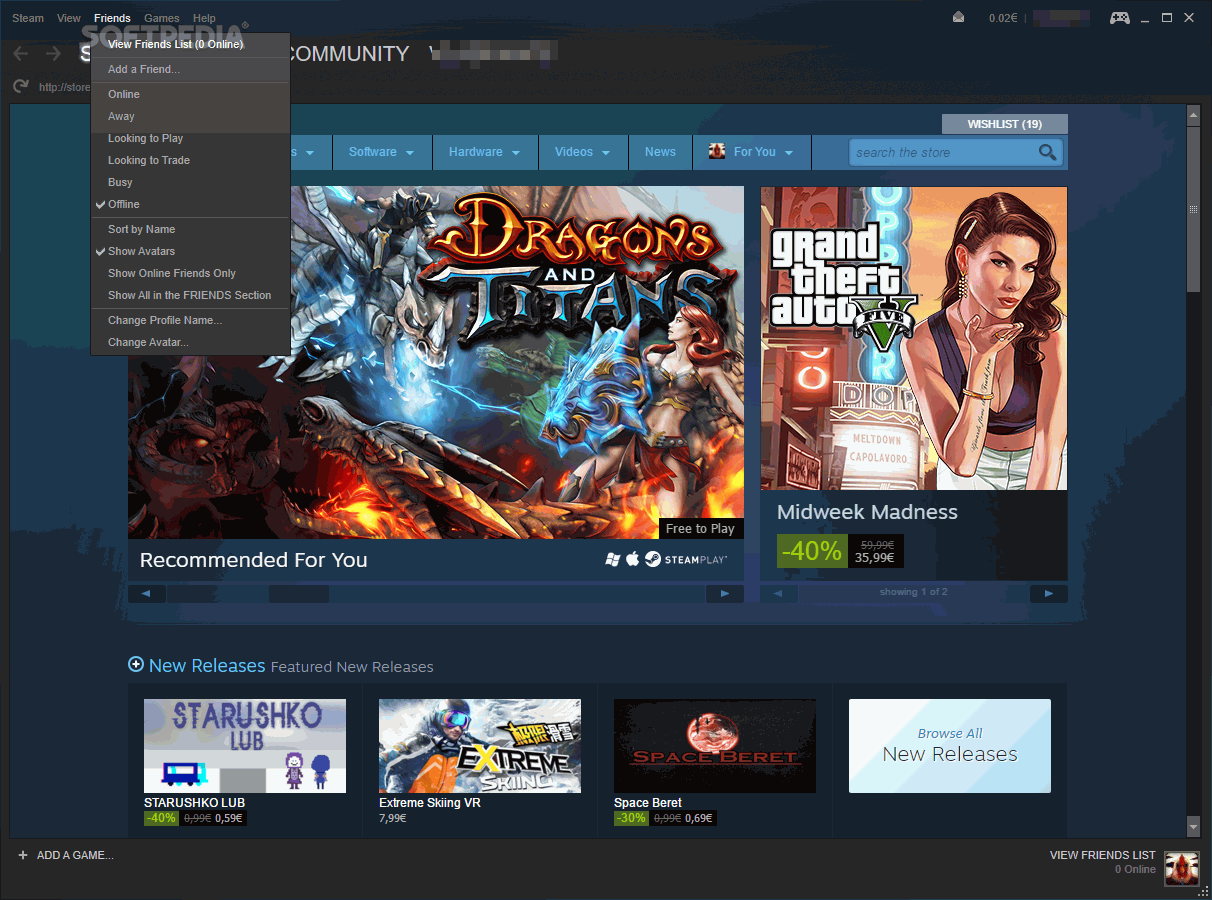Open the New Releases heading link
The height and width of the screenshot is (900, 1212).
207,665
